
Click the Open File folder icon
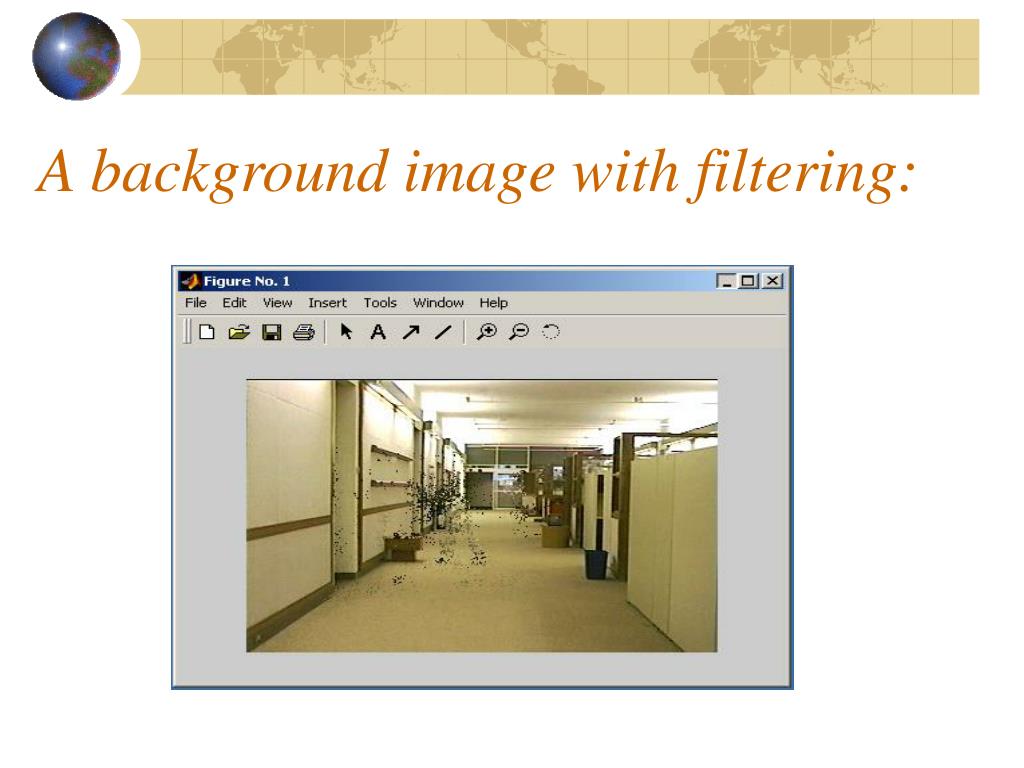(239, 332)
